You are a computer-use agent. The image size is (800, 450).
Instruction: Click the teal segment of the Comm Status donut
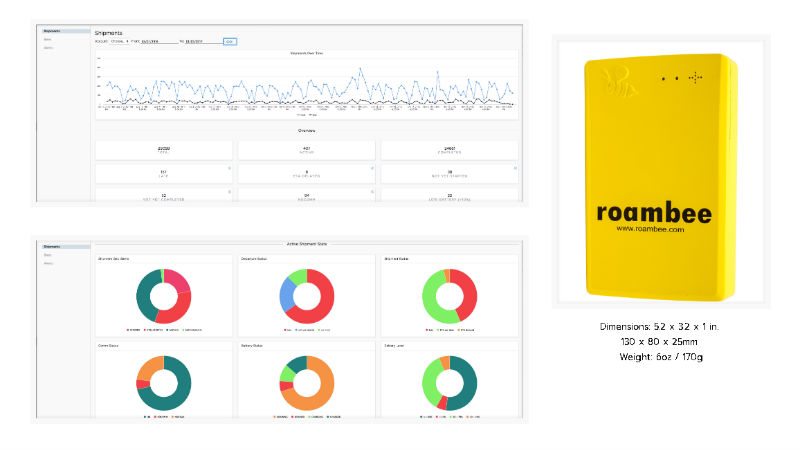(176, 398)
